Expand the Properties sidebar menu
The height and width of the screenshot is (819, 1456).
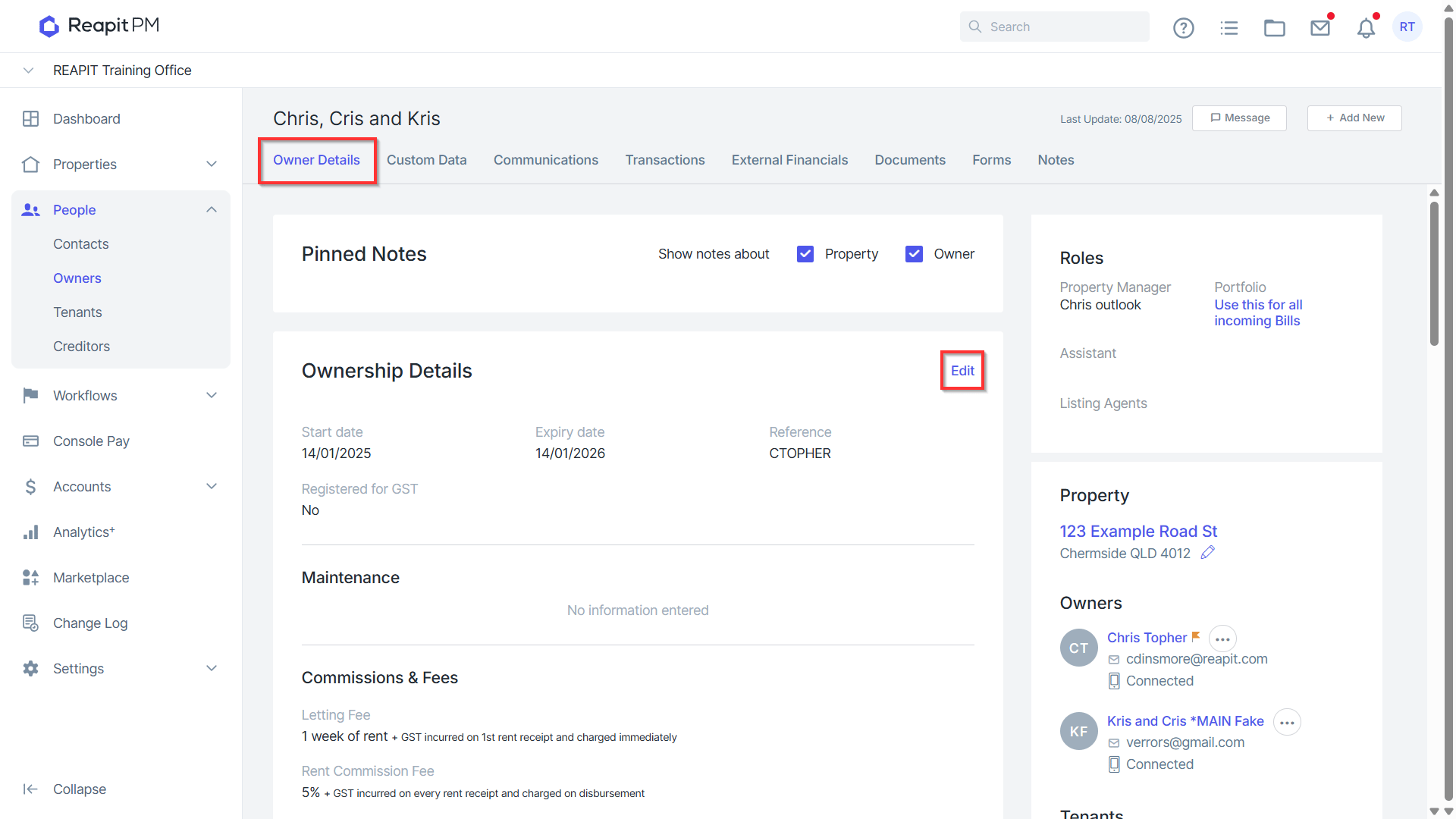click(x=212, y=165)
